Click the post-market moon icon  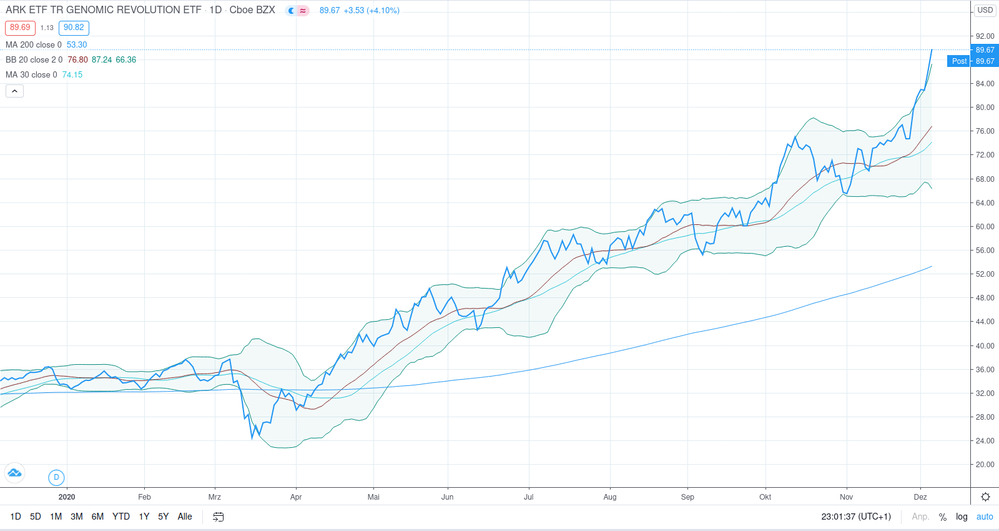point(291,11)
